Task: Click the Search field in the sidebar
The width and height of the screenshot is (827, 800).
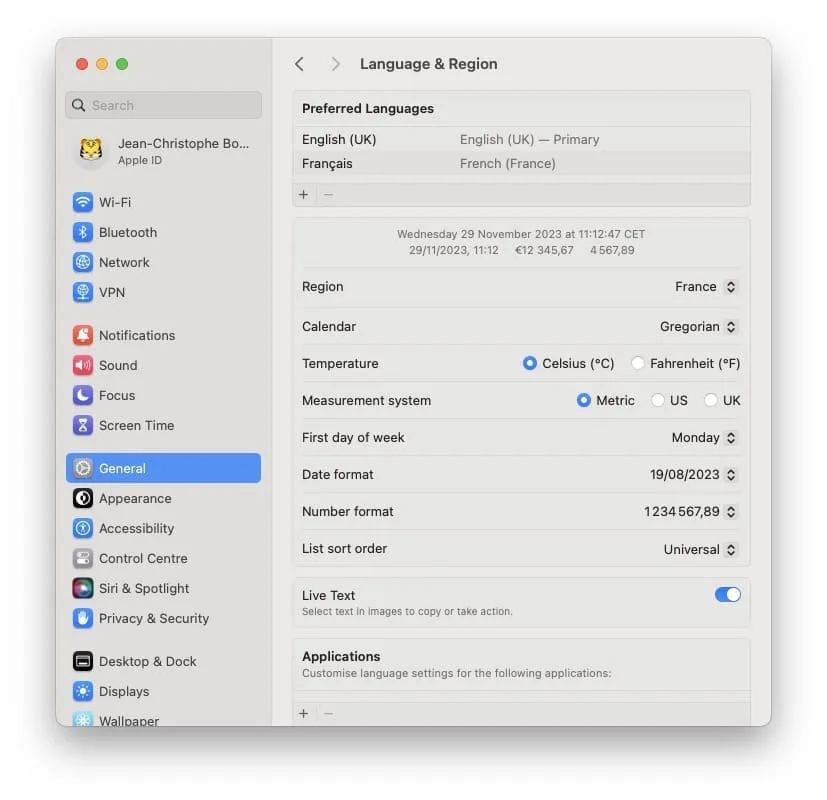Action: coord(163,105)
